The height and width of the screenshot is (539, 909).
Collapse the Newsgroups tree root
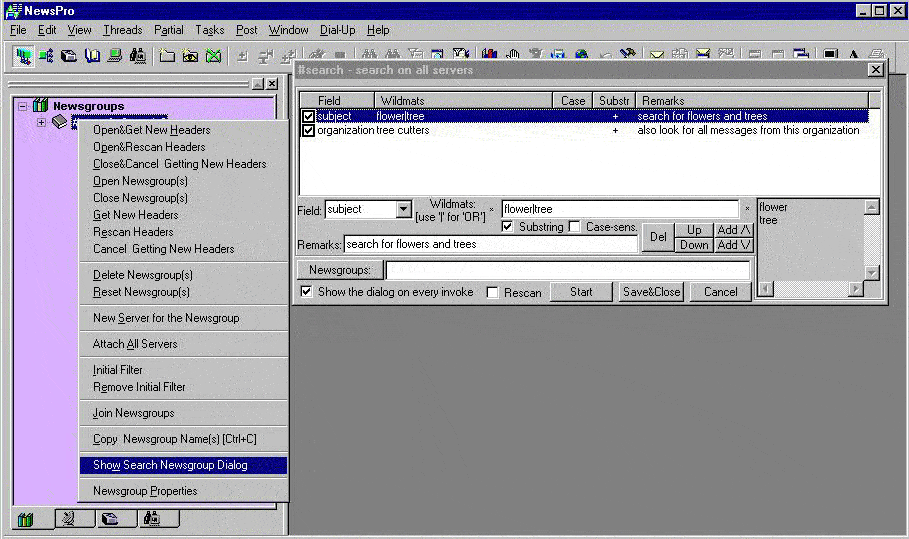pyautogui.click(x=23, y=106)
